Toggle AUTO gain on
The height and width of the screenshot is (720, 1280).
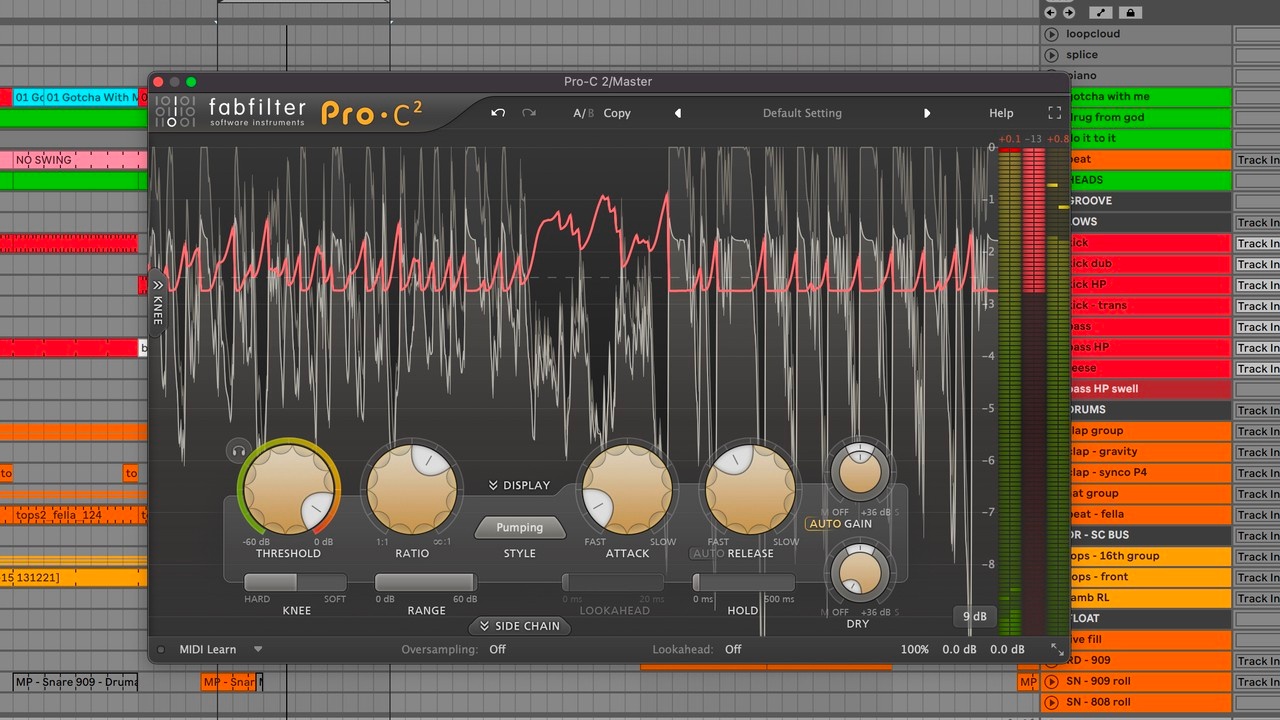[x=825, y=524]
